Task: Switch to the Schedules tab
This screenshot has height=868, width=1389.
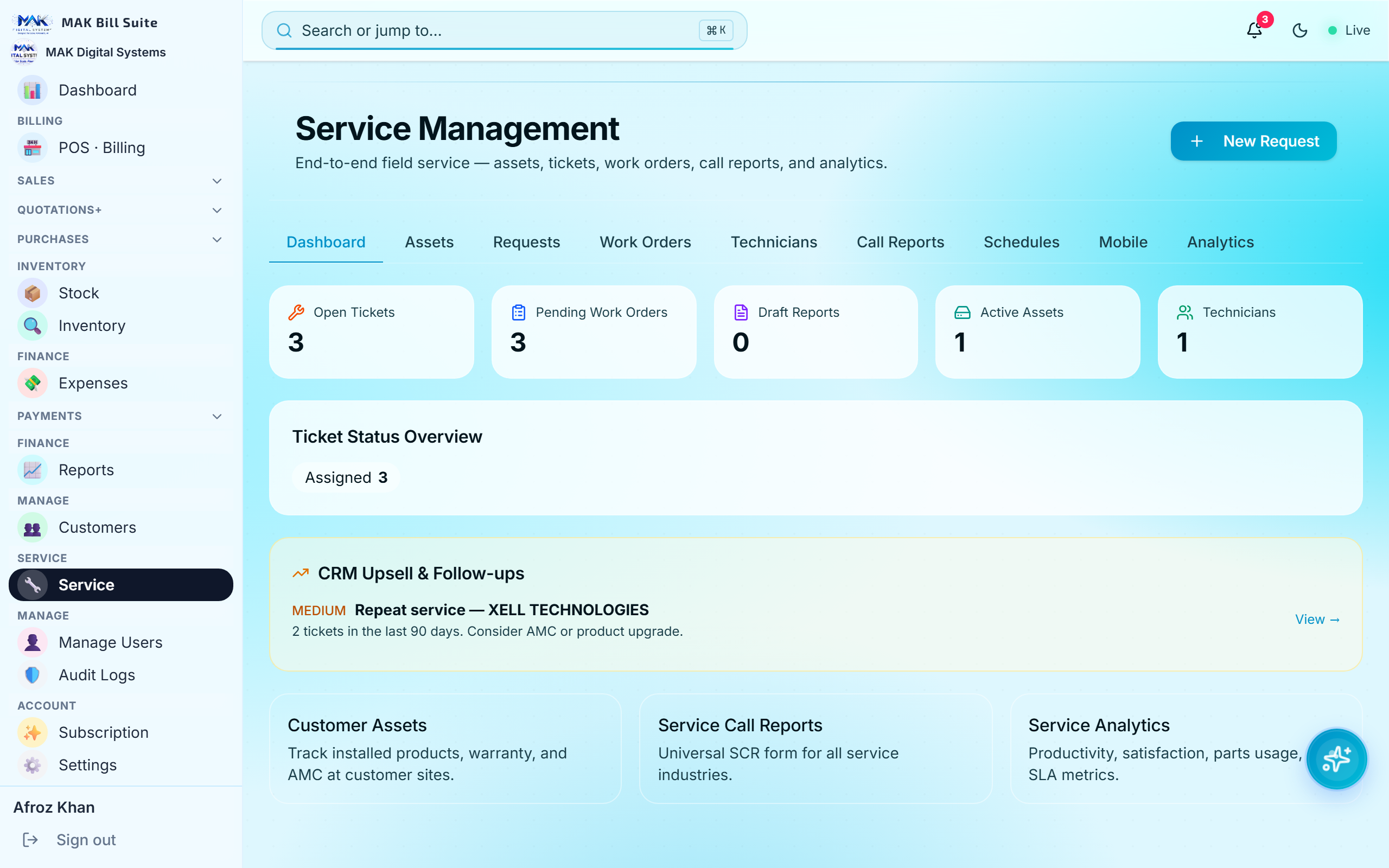Action: 1021,242
